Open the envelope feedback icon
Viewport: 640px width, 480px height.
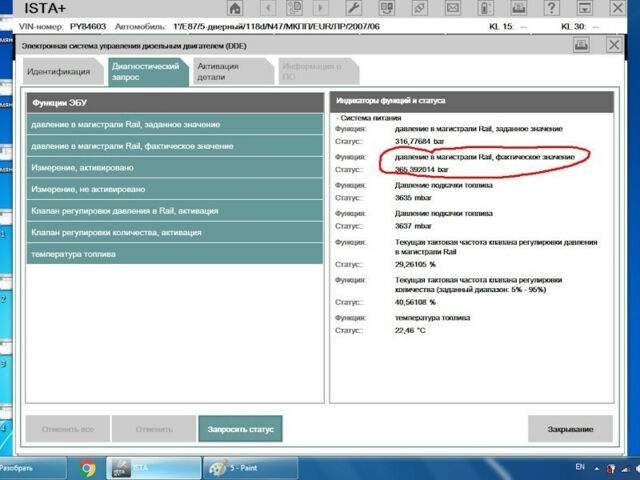tap(453, 8)
